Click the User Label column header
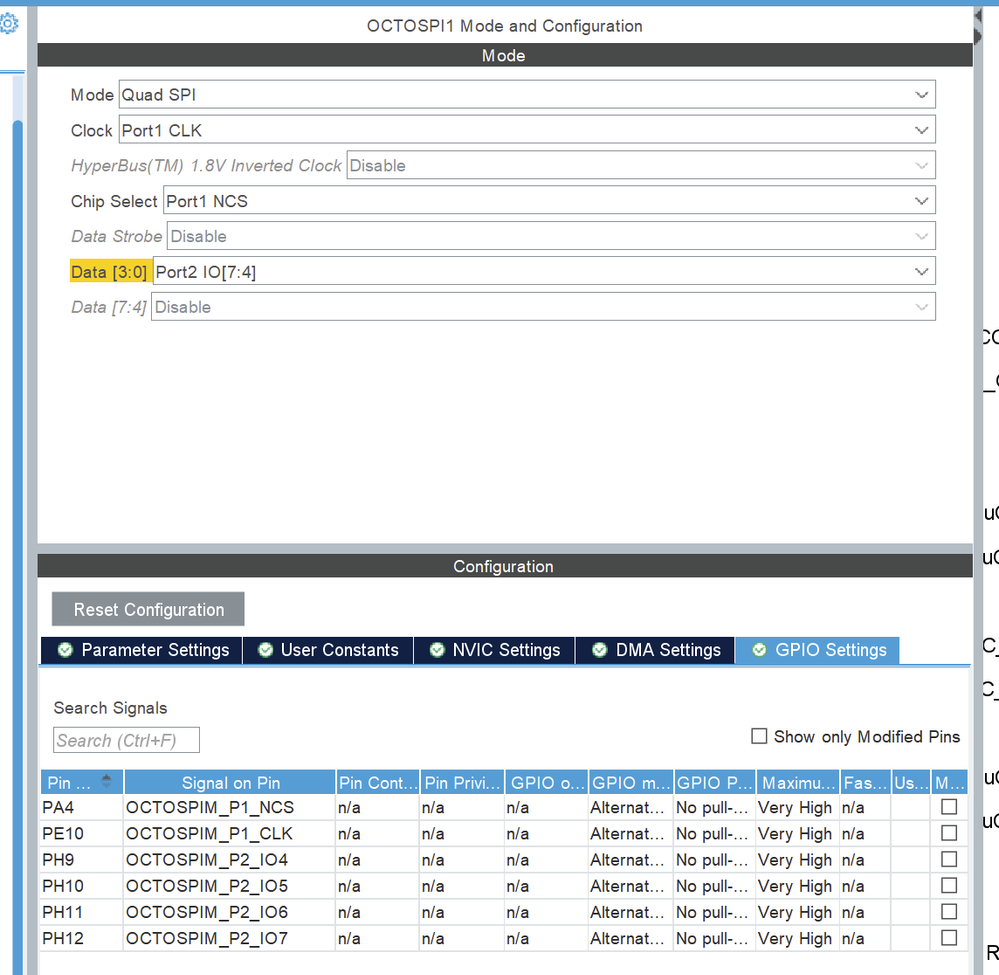 (910, 782)
